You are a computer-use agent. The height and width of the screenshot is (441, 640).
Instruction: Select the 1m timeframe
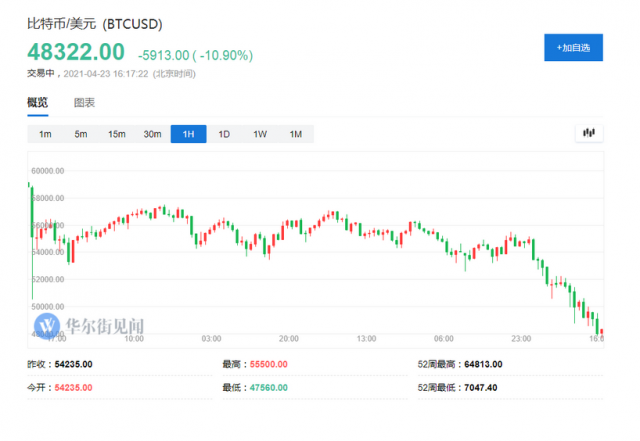tap(45, 134)
